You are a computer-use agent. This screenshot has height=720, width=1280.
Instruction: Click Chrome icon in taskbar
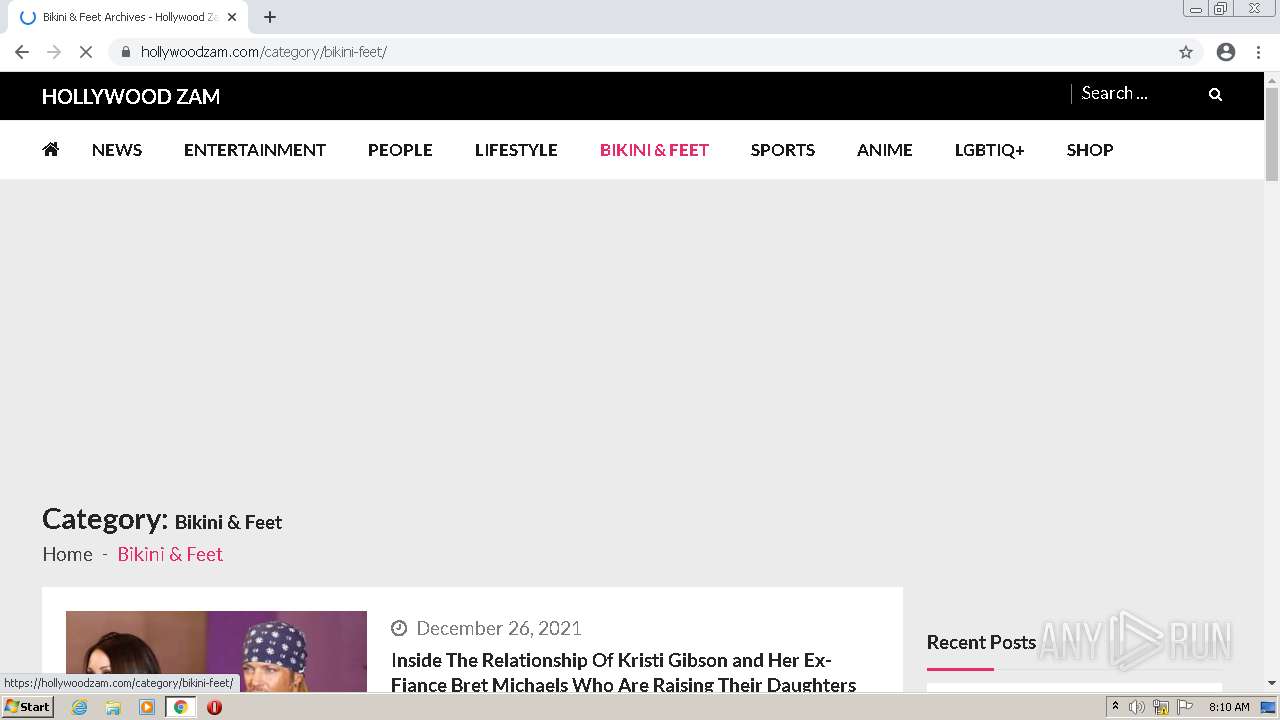[x=181, y=707]
